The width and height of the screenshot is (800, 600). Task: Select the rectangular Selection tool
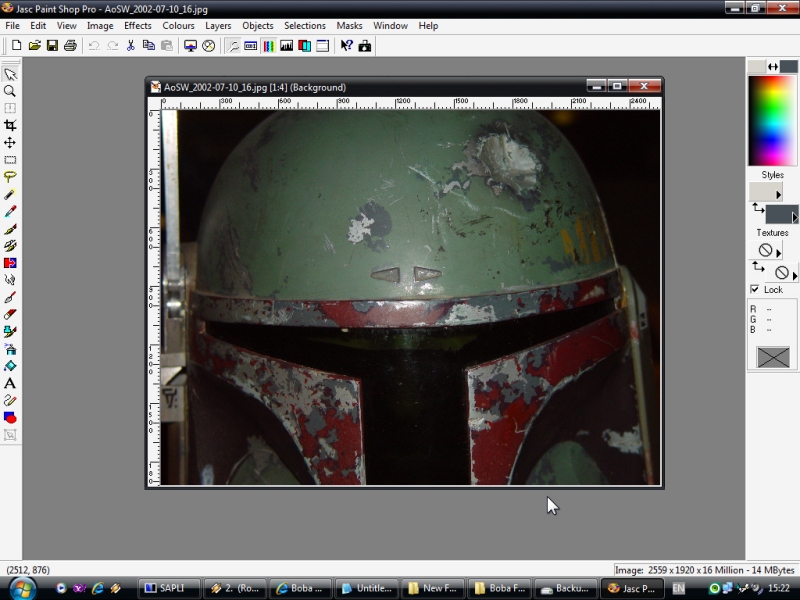click(x=10, y=160)
